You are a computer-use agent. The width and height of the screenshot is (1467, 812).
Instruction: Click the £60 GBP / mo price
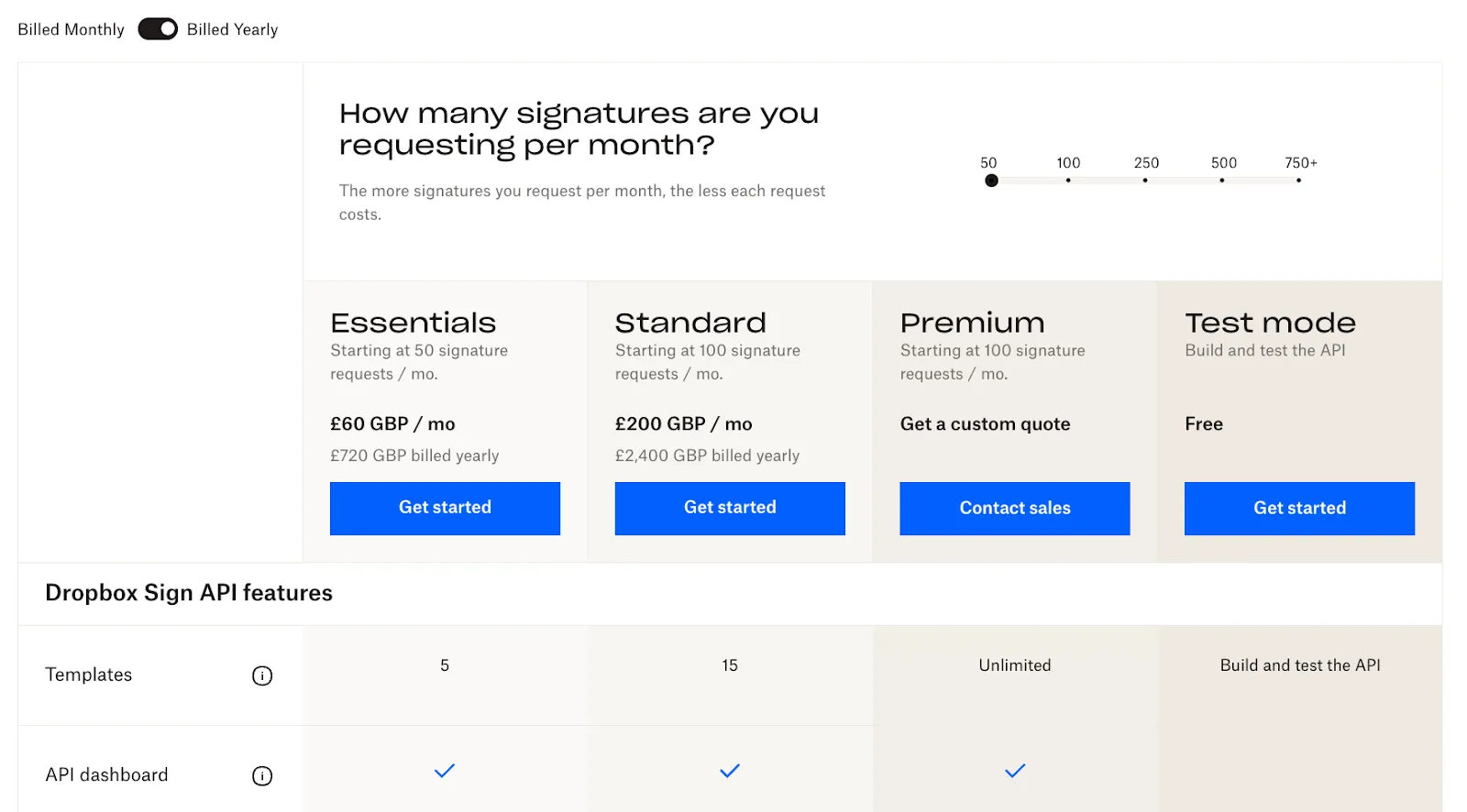coord(392,423)
